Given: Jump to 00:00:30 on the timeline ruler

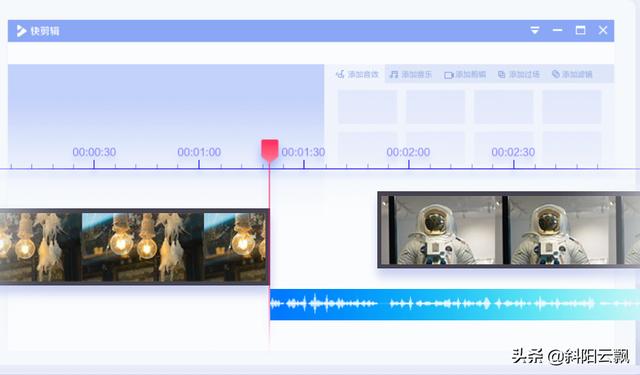Looking at the screenshot, I should (x=94, y=152).
